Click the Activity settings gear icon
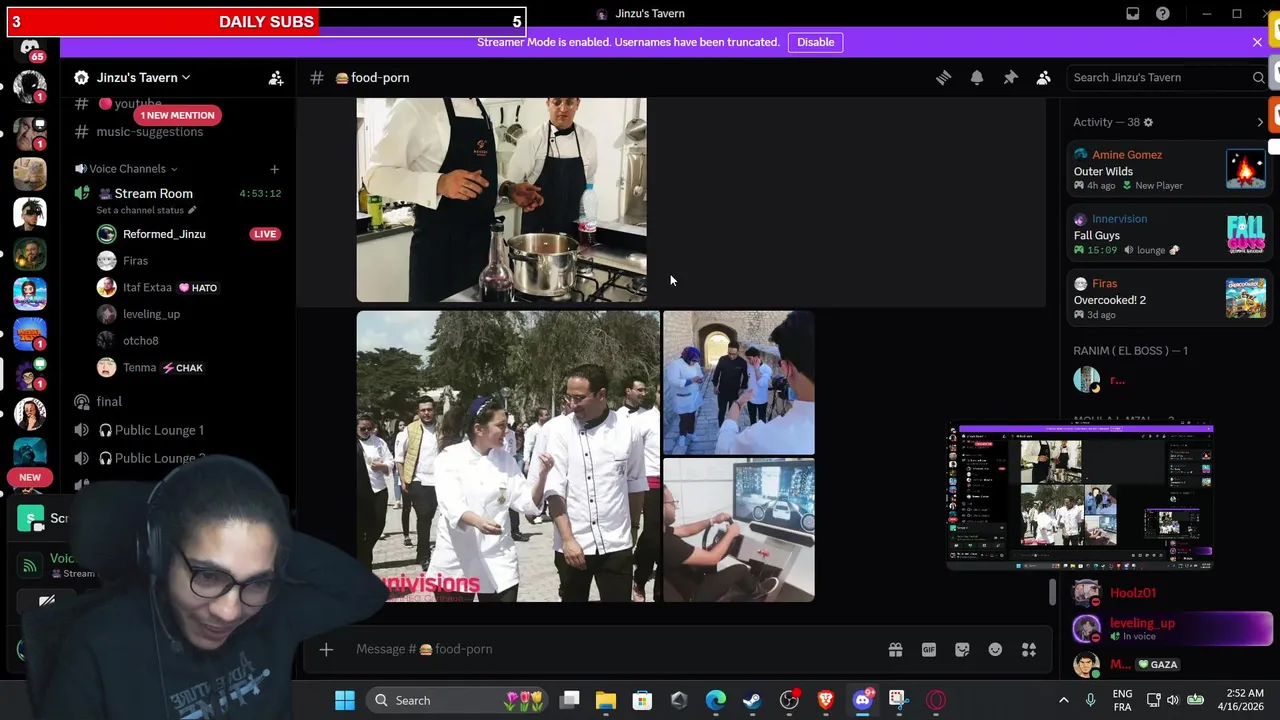This screenshot has height=720, width=1280. click(x=1148, y=122)
